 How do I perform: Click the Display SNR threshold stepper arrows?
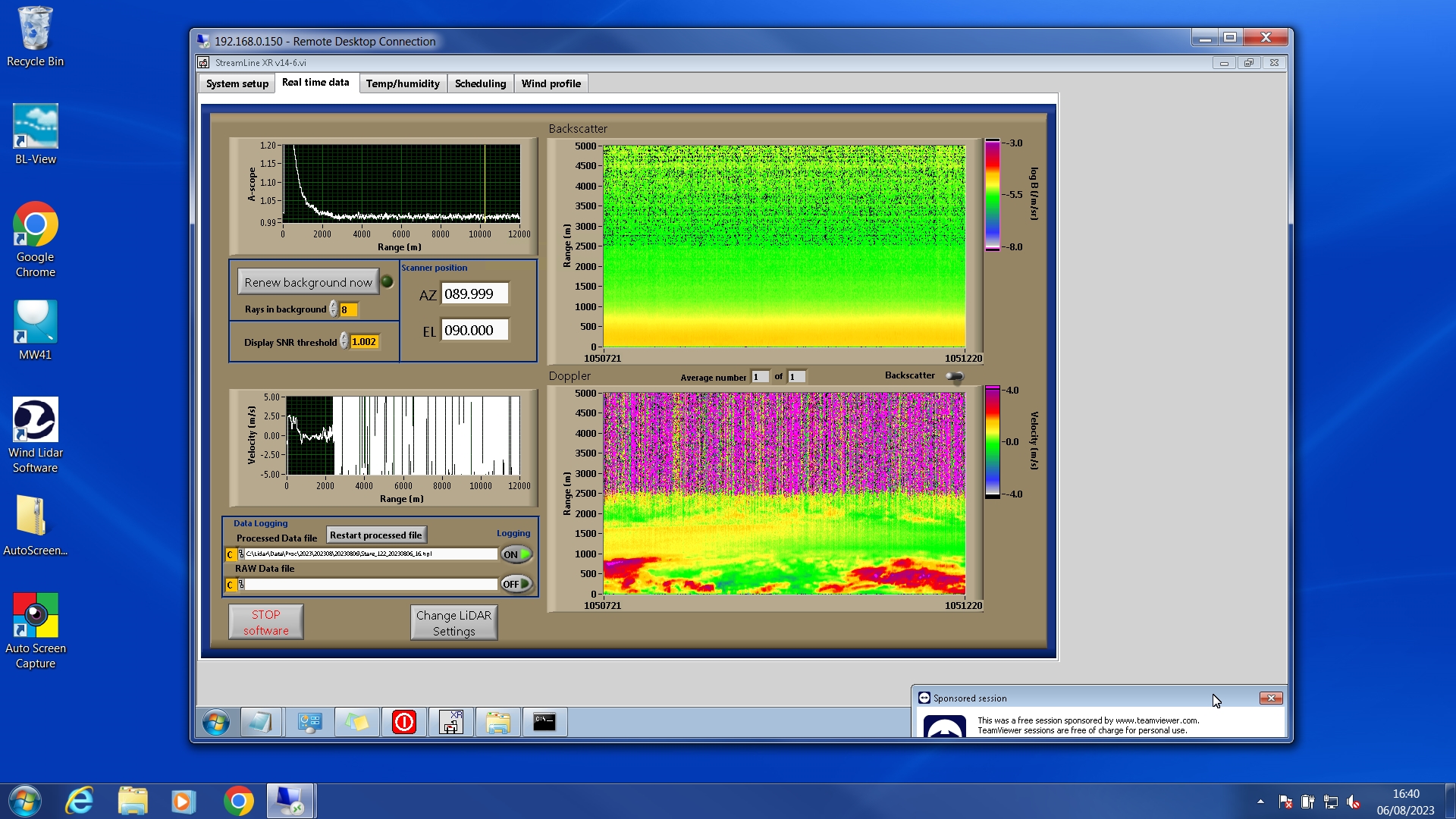tap(344, 341)
